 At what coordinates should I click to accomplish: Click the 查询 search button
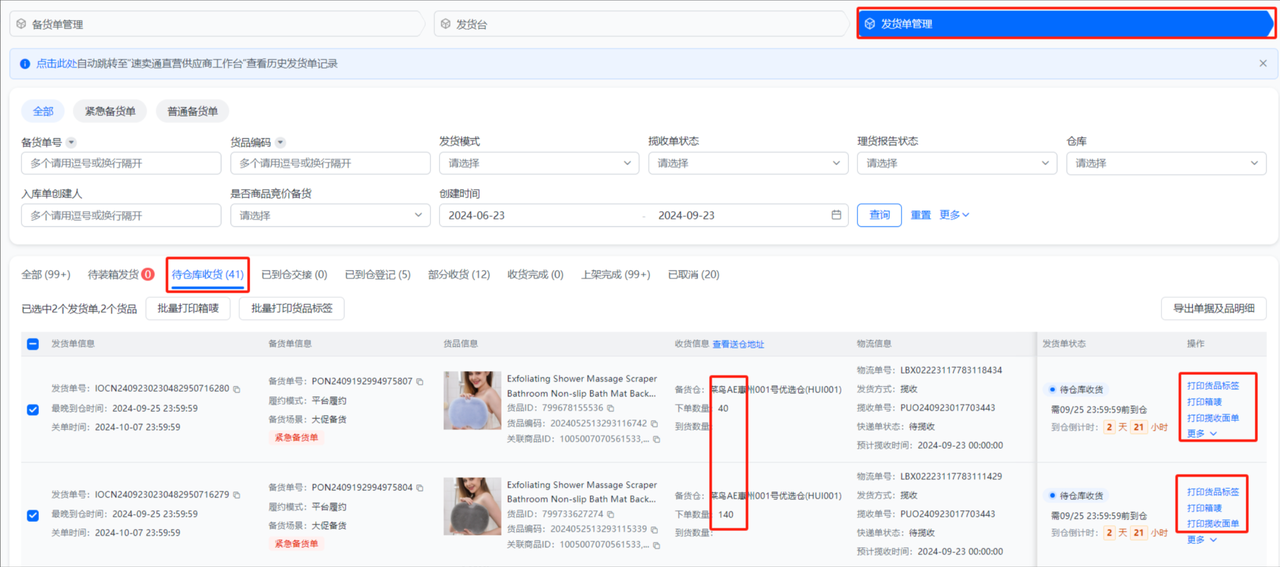pos(879,215)
